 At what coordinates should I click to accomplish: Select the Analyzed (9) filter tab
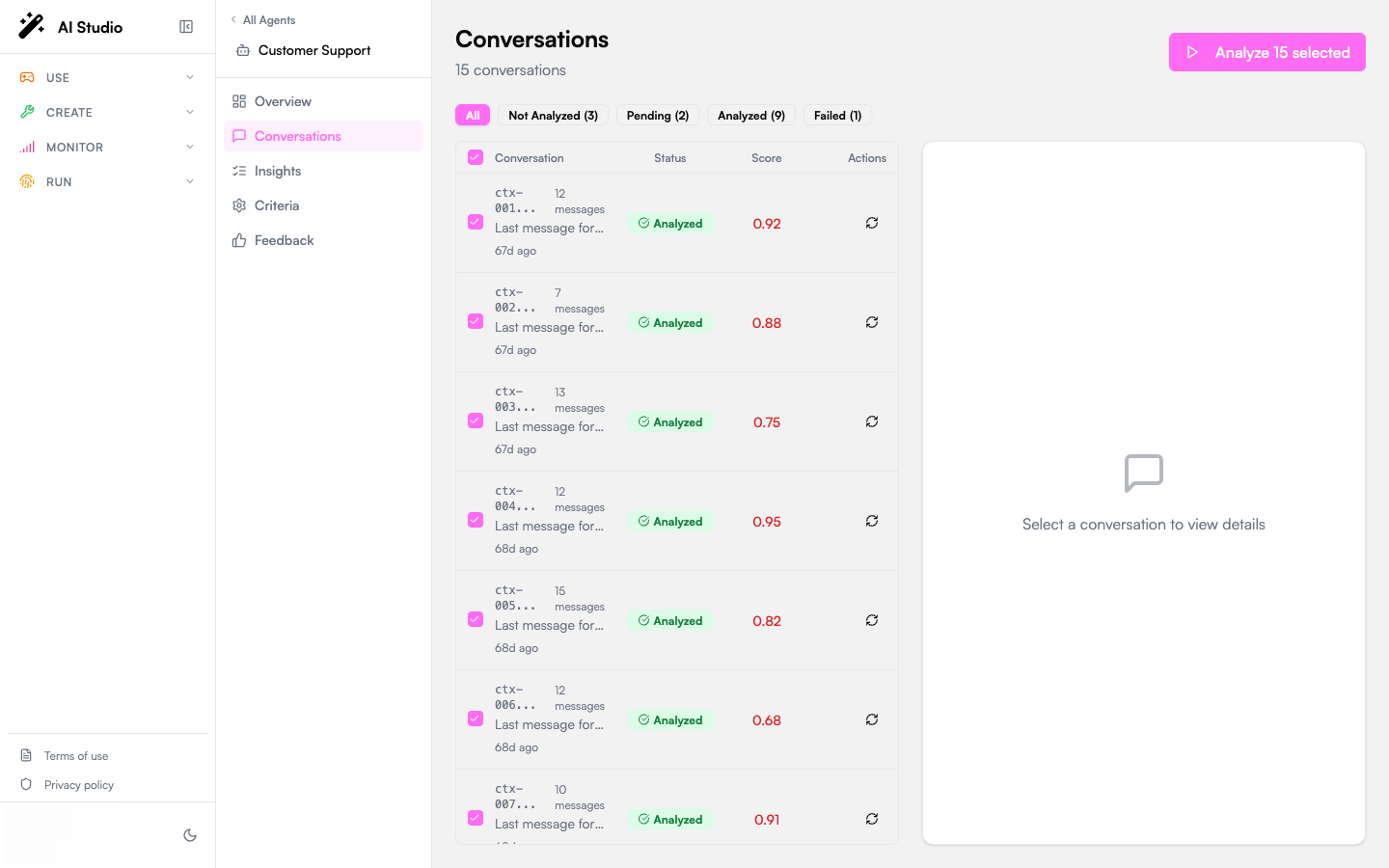click(x=751, y=116)
